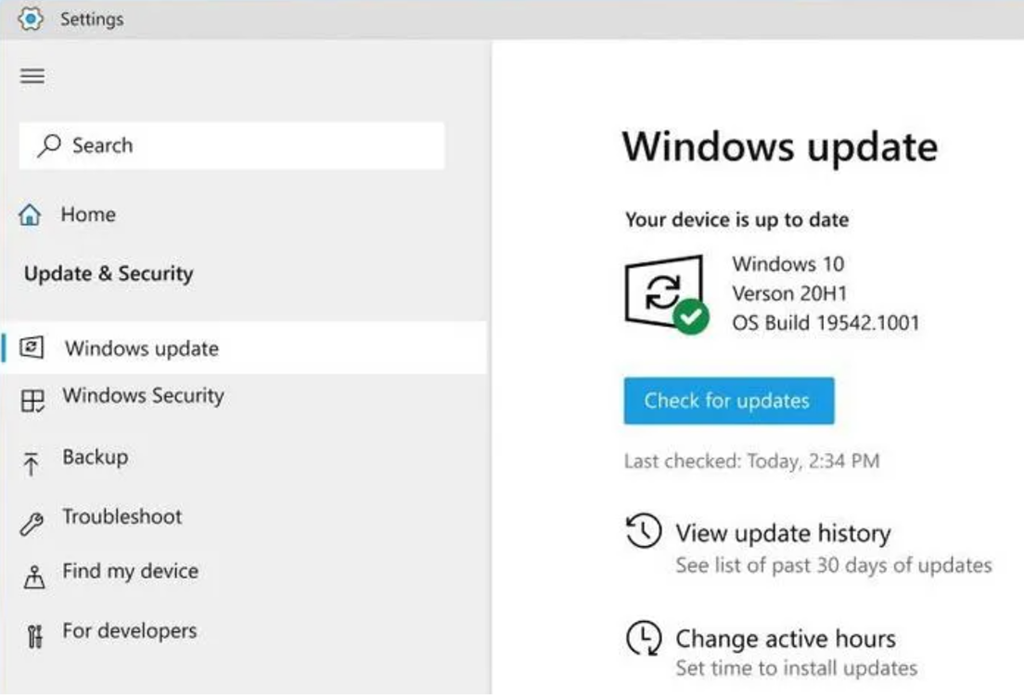
Task: Click the Home house icon
Action: point(32,215)
